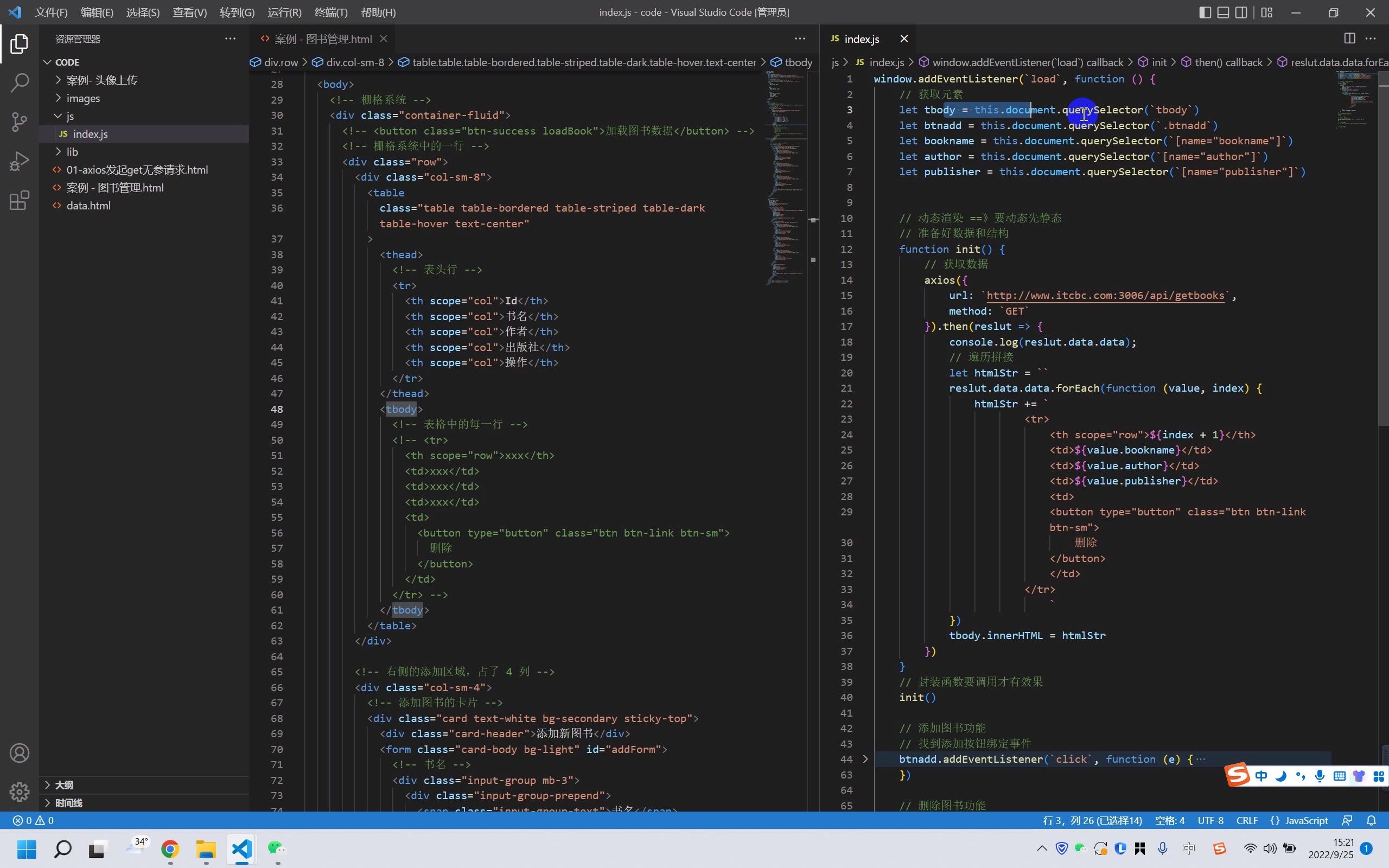
Task: Open Explorer views and more actions menu
Action: 230,39
